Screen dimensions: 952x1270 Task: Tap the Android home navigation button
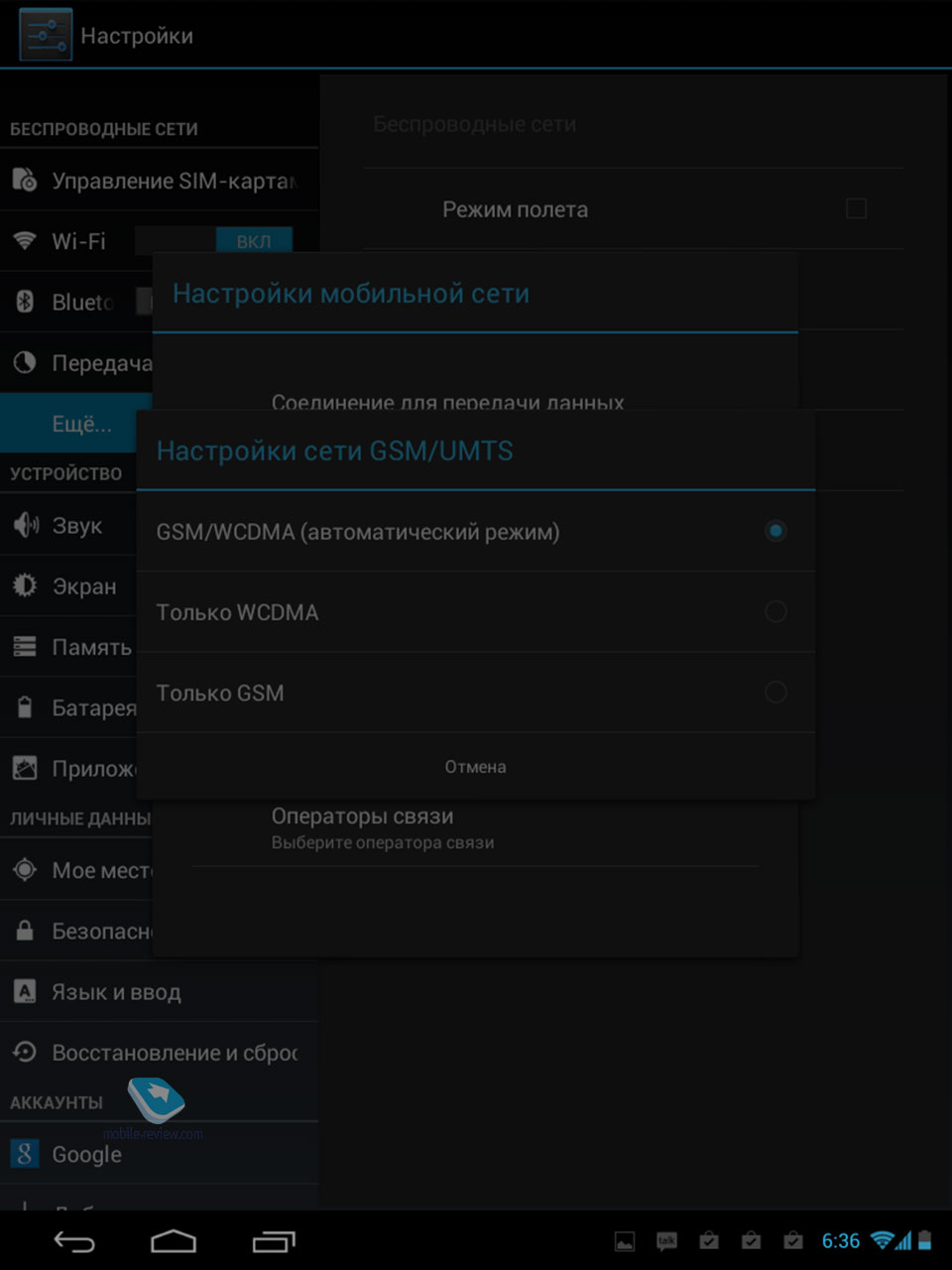[174, 1241]
